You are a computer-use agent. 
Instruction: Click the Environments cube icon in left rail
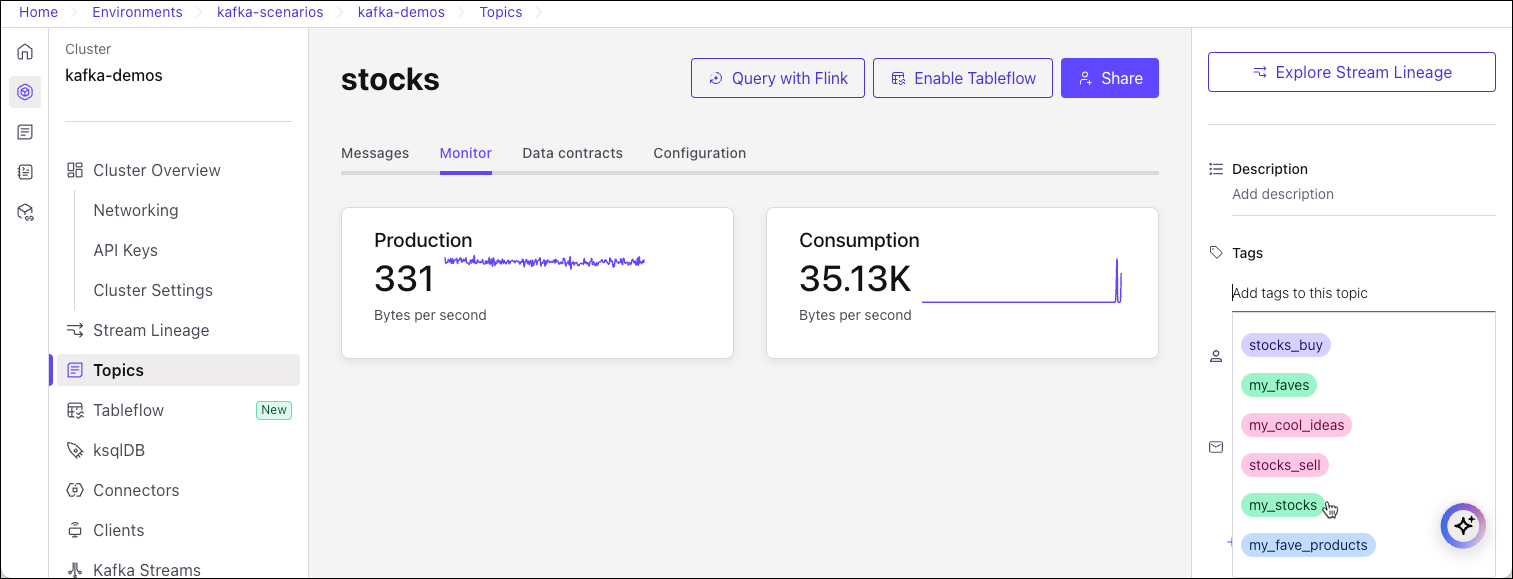25,92
